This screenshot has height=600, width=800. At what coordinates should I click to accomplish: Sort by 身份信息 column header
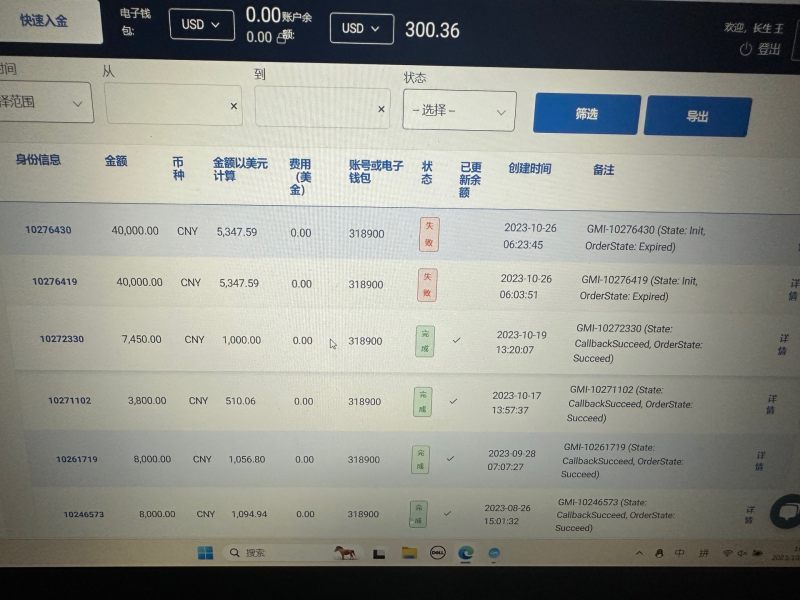coord(38,160)
